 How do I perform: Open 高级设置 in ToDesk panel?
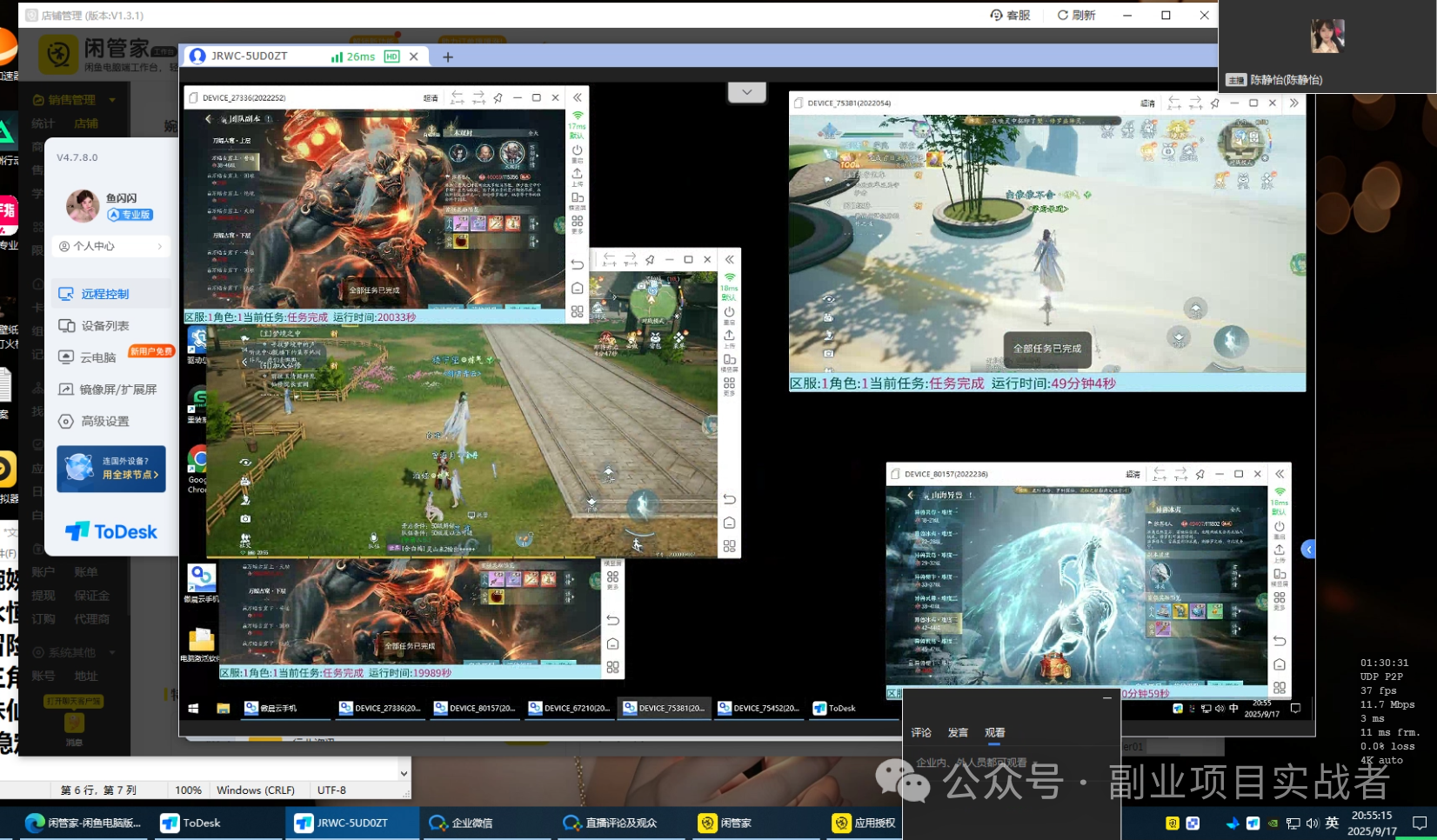pos(104,421)
